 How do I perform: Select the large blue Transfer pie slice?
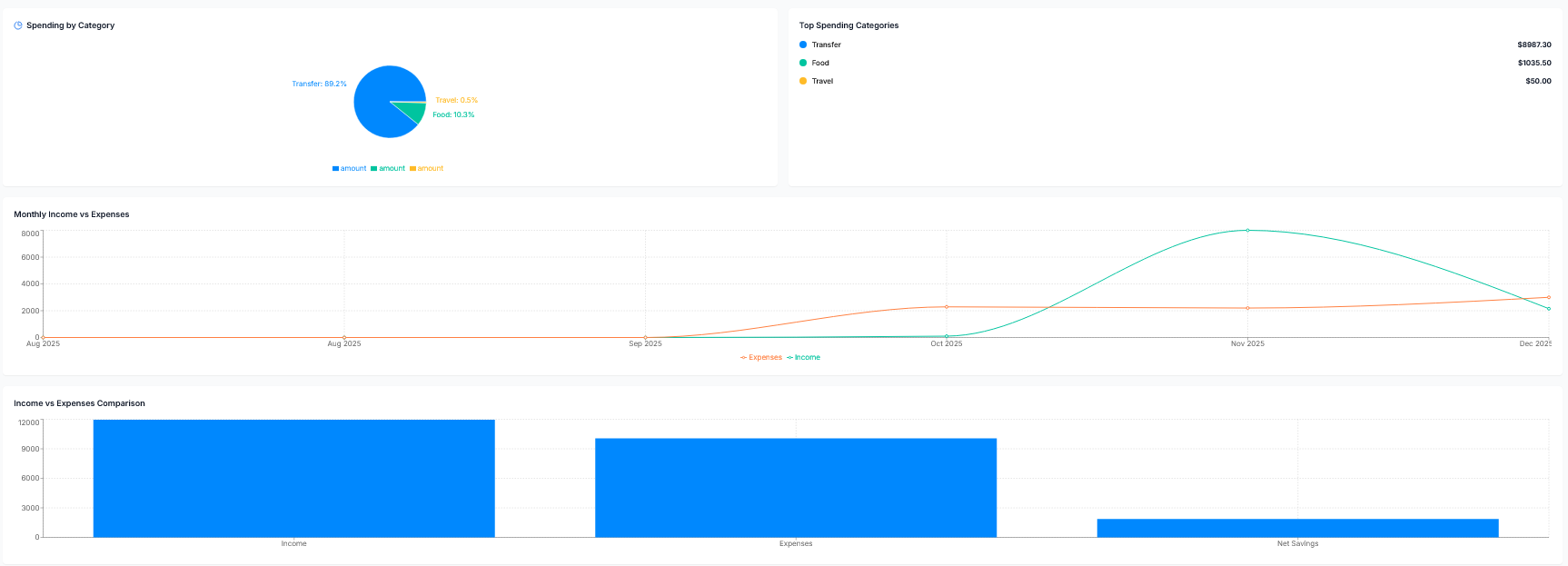(377, 102)
